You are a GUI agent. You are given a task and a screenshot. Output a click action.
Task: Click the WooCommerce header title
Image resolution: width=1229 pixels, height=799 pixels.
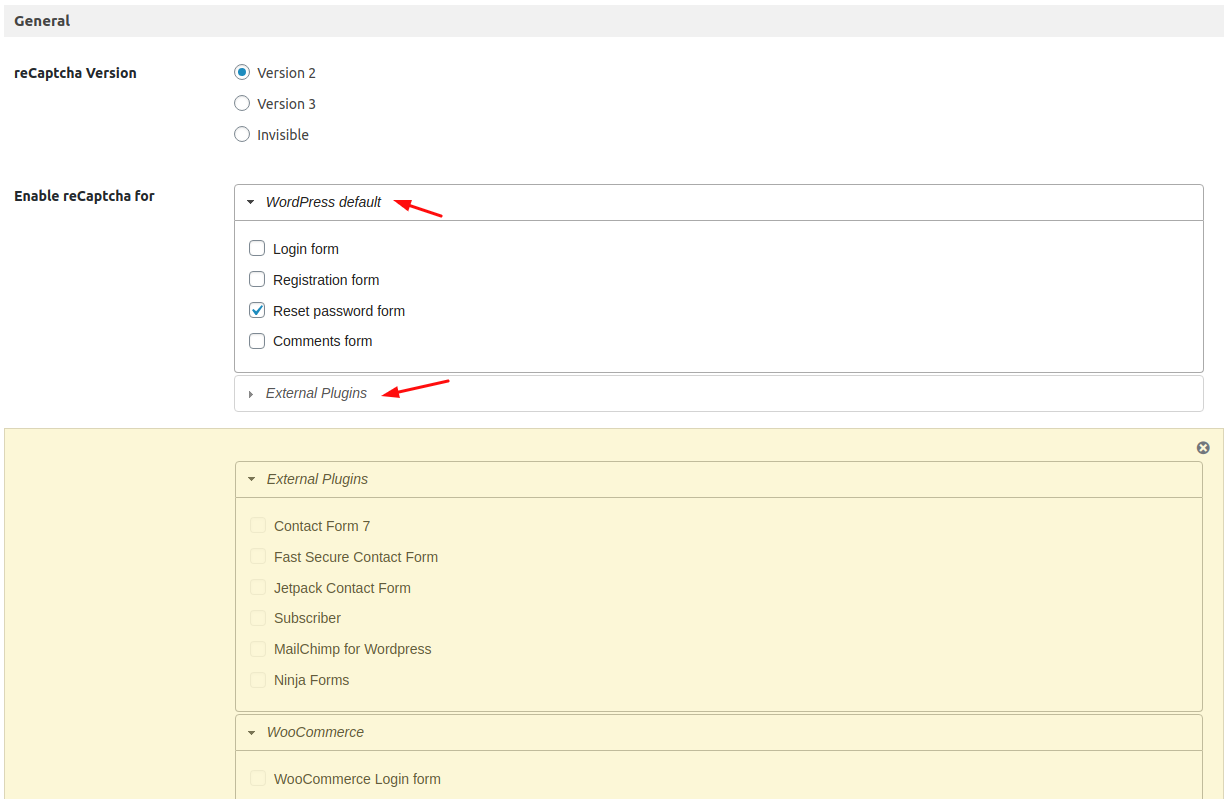click(315, 732)
